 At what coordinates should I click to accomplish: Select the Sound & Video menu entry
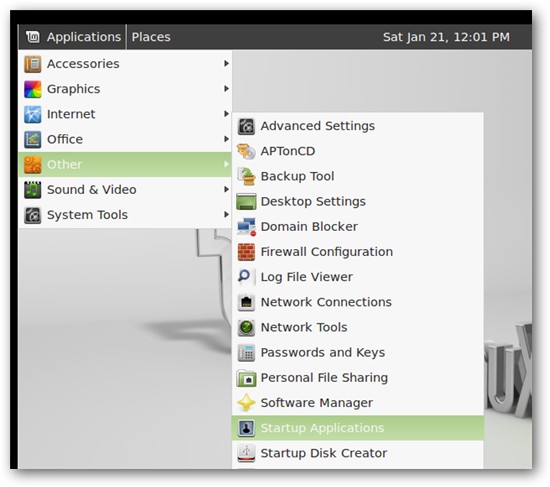coord(125,190)
